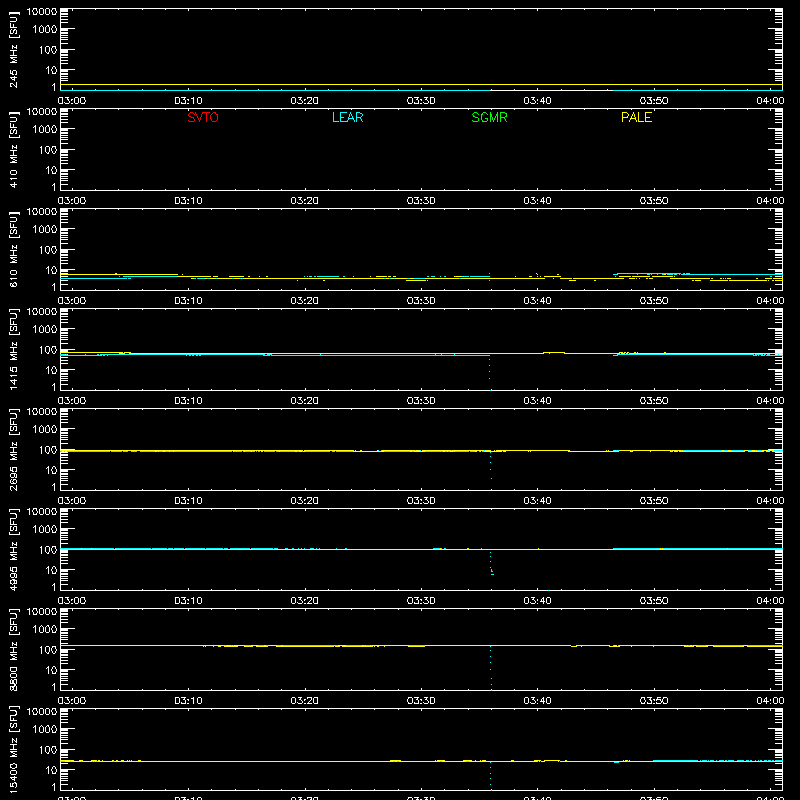Select the 2695 MHz [SFU] axis title
Viewport: 800px width, 800px height.
point(13,449)
